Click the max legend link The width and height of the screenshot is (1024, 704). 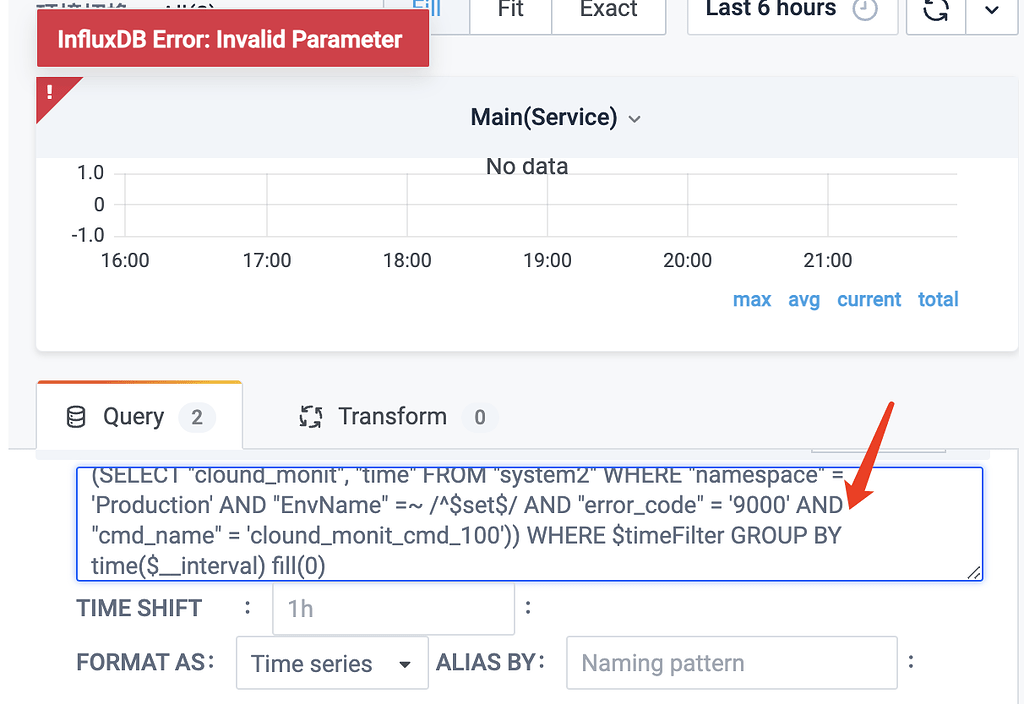click(752, 299)
